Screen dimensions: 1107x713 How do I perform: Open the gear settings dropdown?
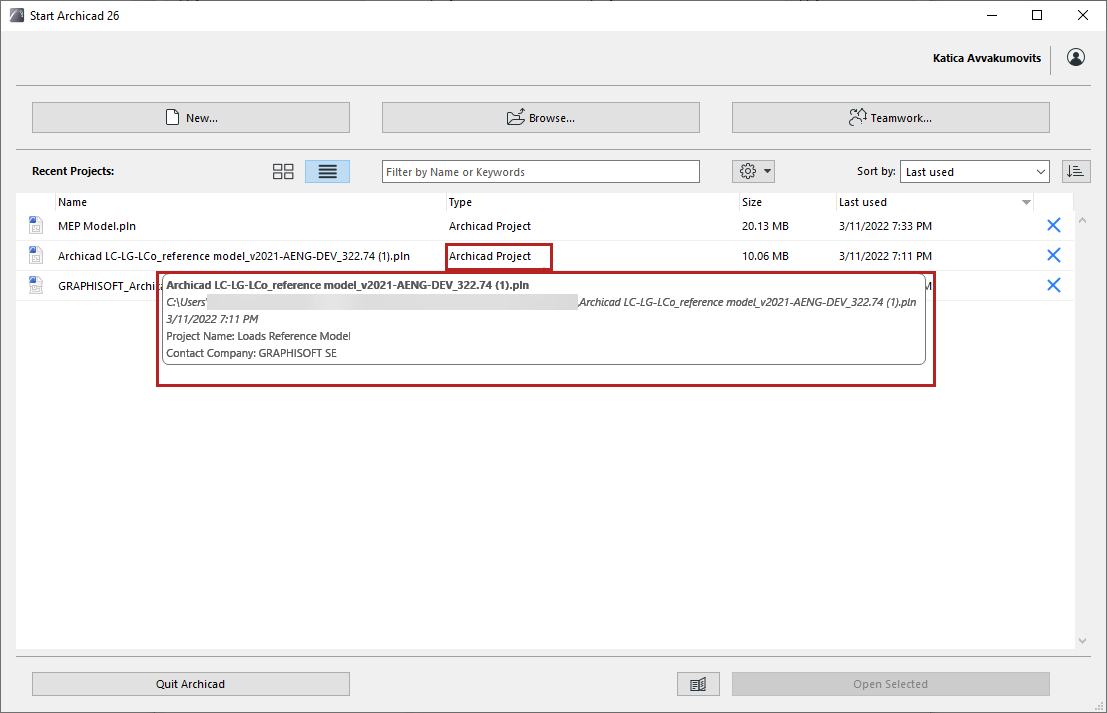753,171
